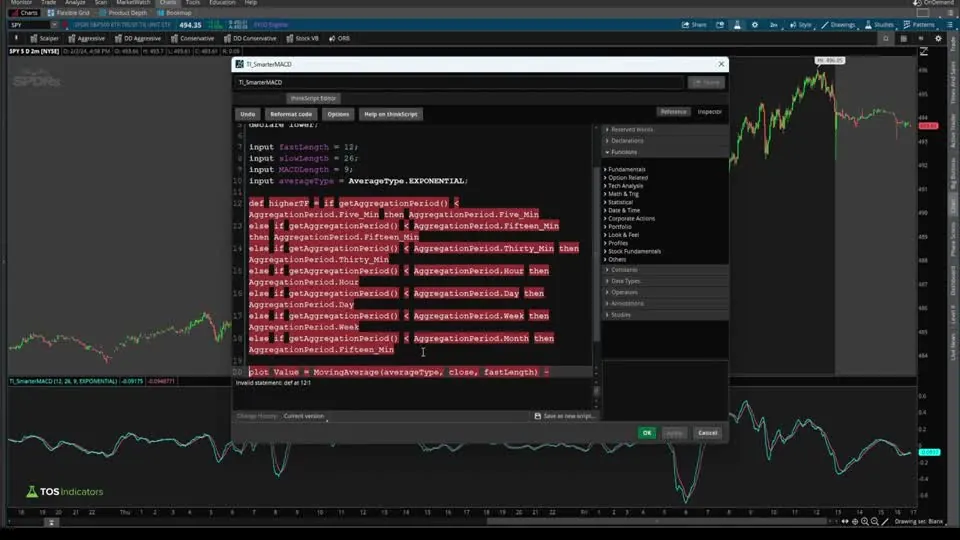Click zoom-in magnifier at chart bottom right

click(864, 522)
